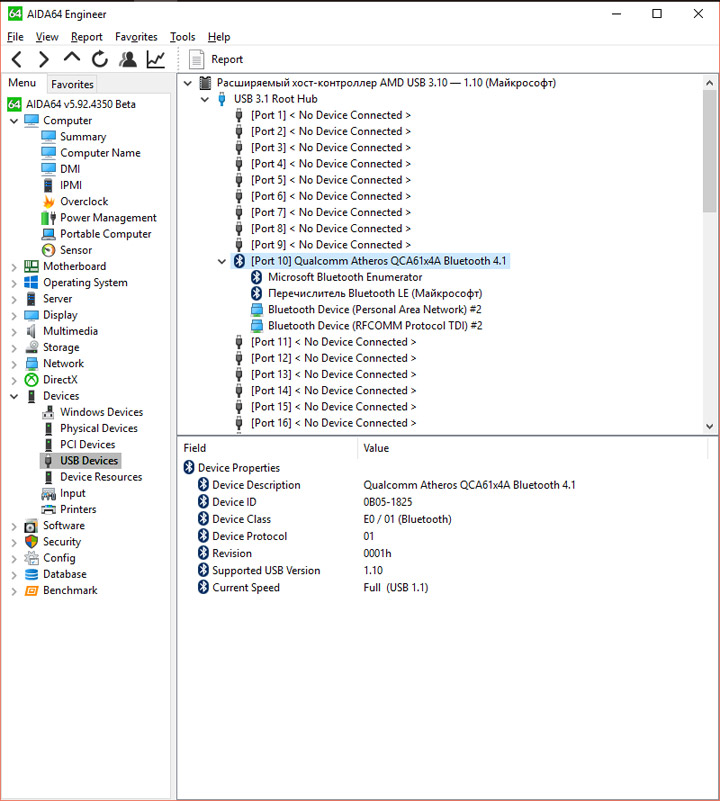This screenshot has width=720, height=801.
Task: Select the Port 1 No Device Connected row
Action: pos(331,115)
